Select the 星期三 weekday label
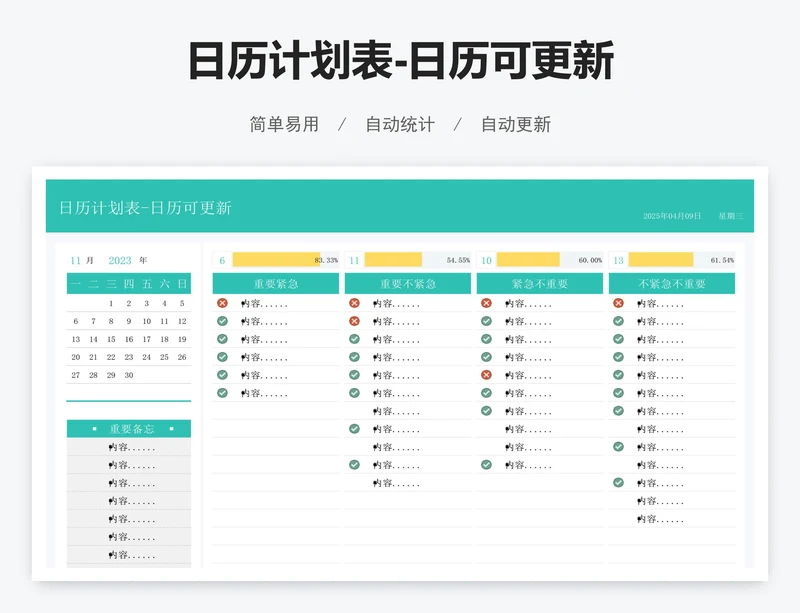 pyautogui.click(x=731, y=216)
